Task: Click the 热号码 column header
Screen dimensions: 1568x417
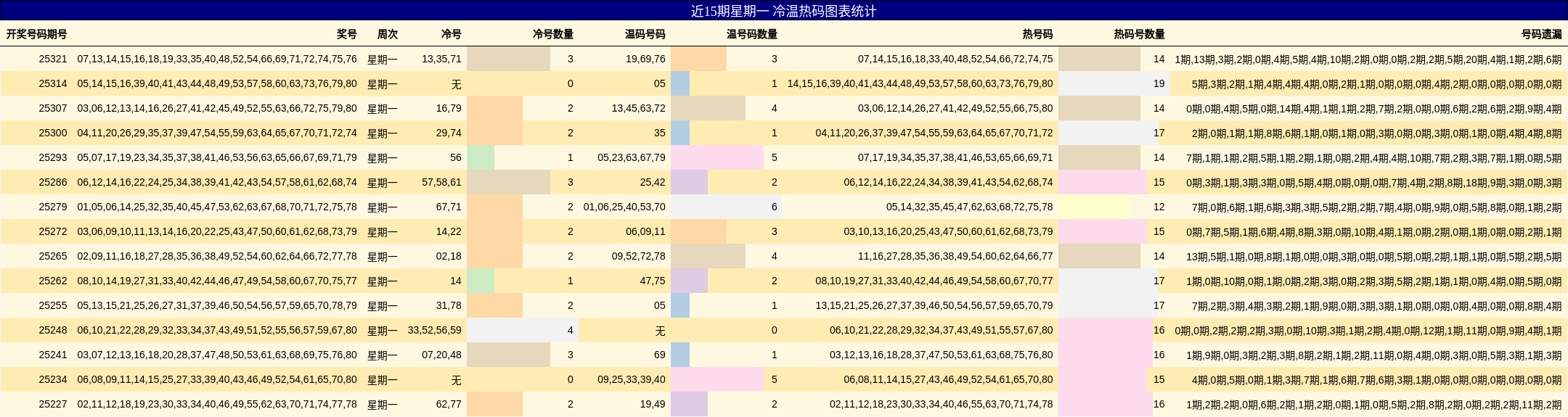Action: tap(1038, 34)
